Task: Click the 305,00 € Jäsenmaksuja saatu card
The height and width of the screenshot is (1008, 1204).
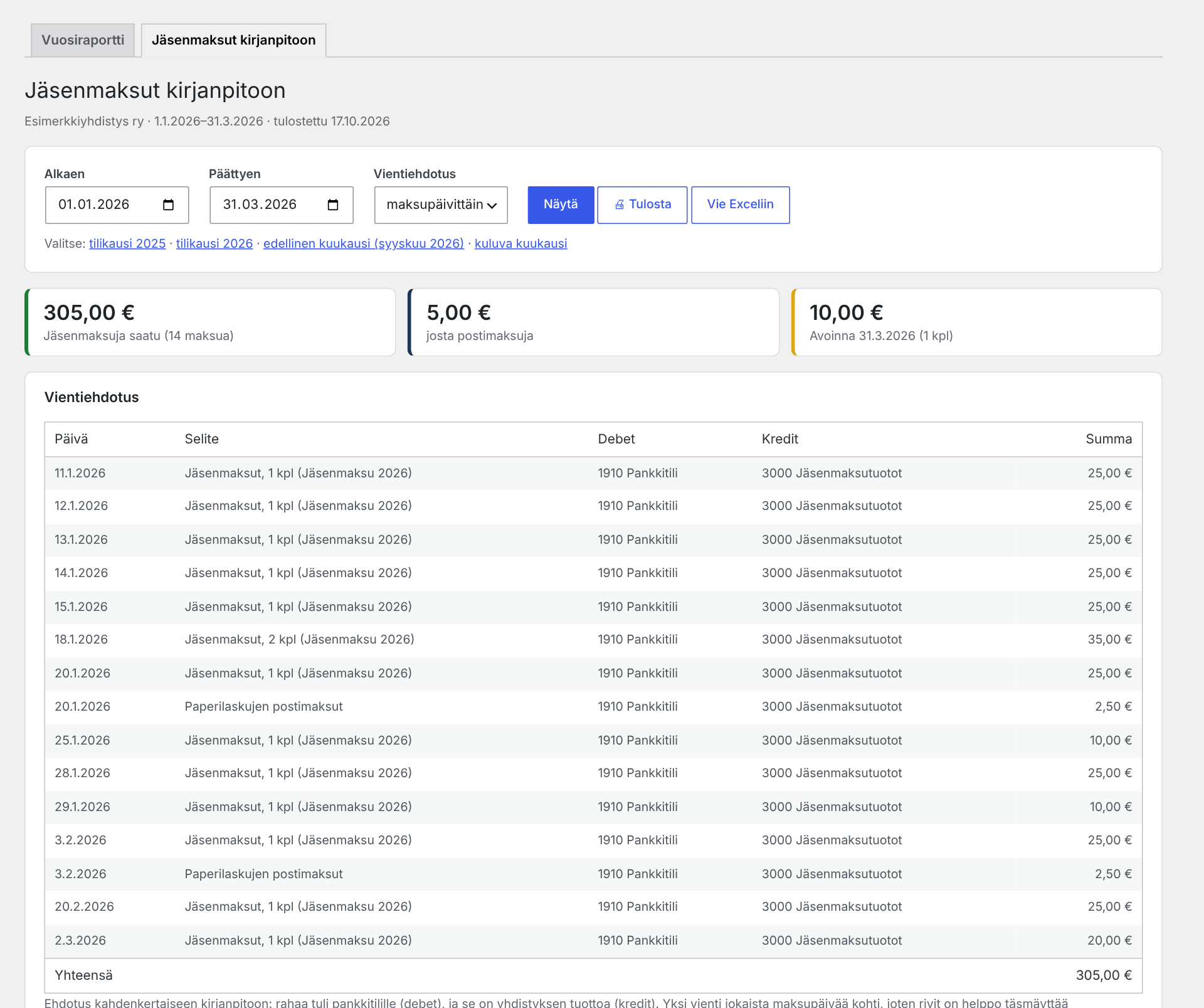Action: tap(210, 322)
